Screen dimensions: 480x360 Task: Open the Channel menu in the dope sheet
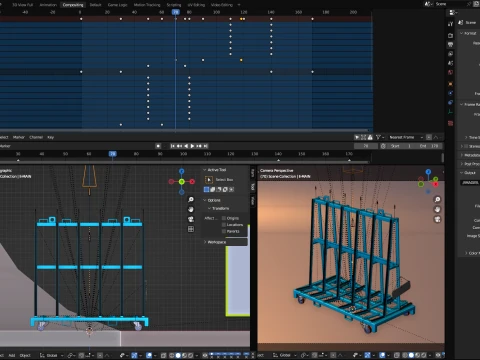pyautogui.click(x=36, y=137)
